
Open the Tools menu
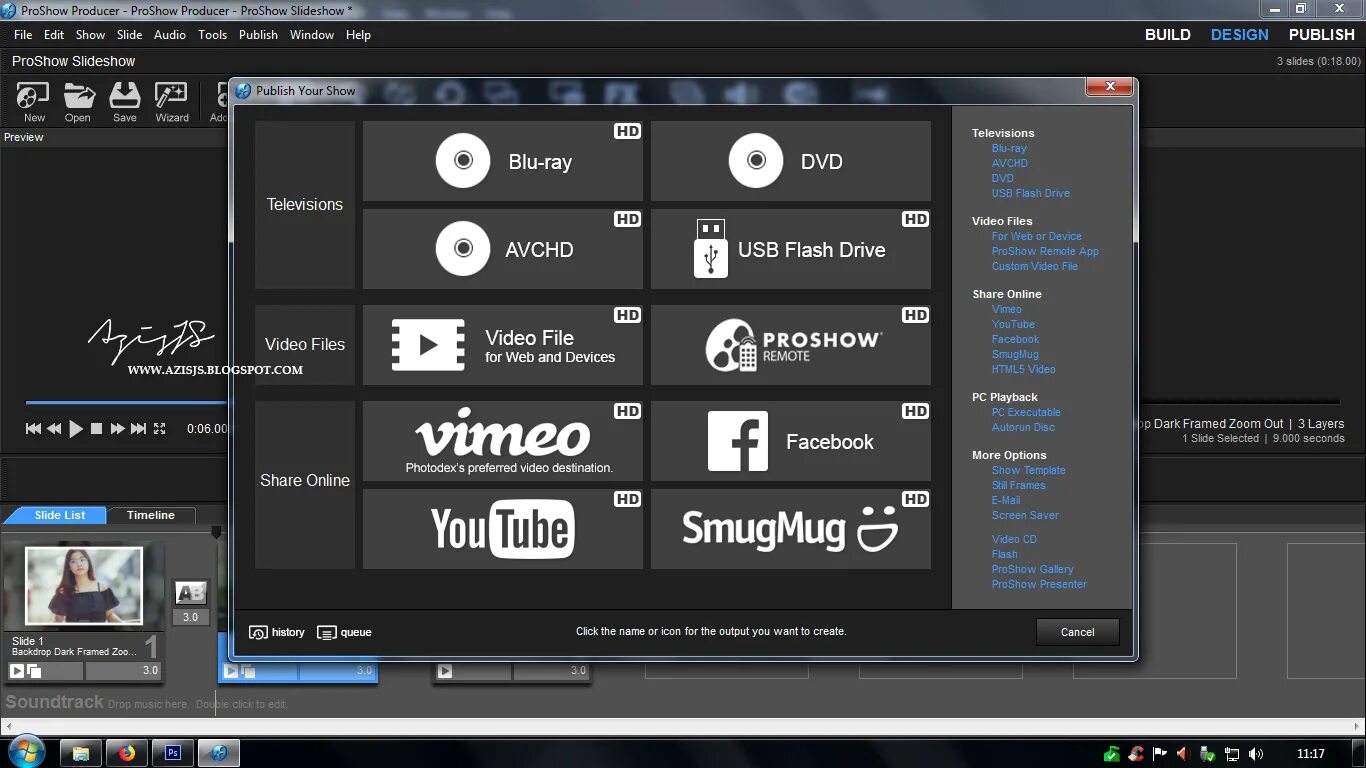212,34
